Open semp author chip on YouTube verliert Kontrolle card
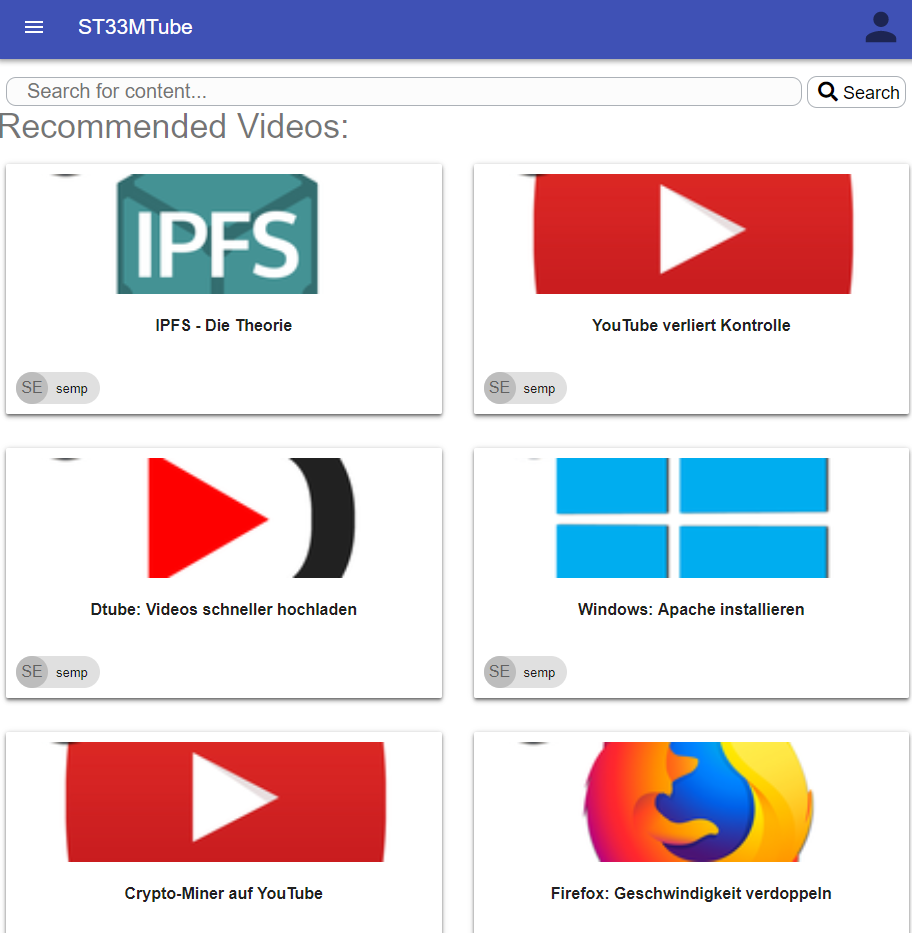The width and height of the screenshot is (912, 933). [525, 388]
